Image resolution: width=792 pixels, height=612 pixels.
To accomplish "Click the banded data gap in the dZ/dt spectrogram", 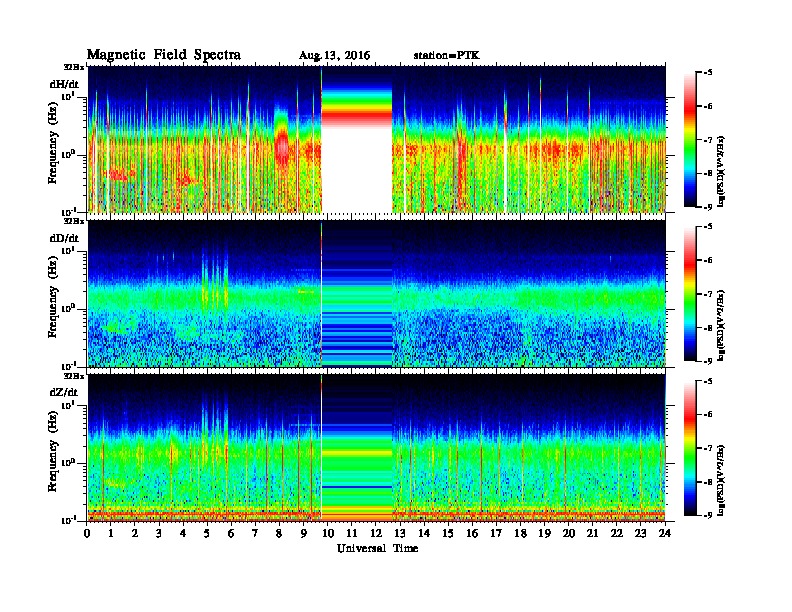I will pos(357,448).
